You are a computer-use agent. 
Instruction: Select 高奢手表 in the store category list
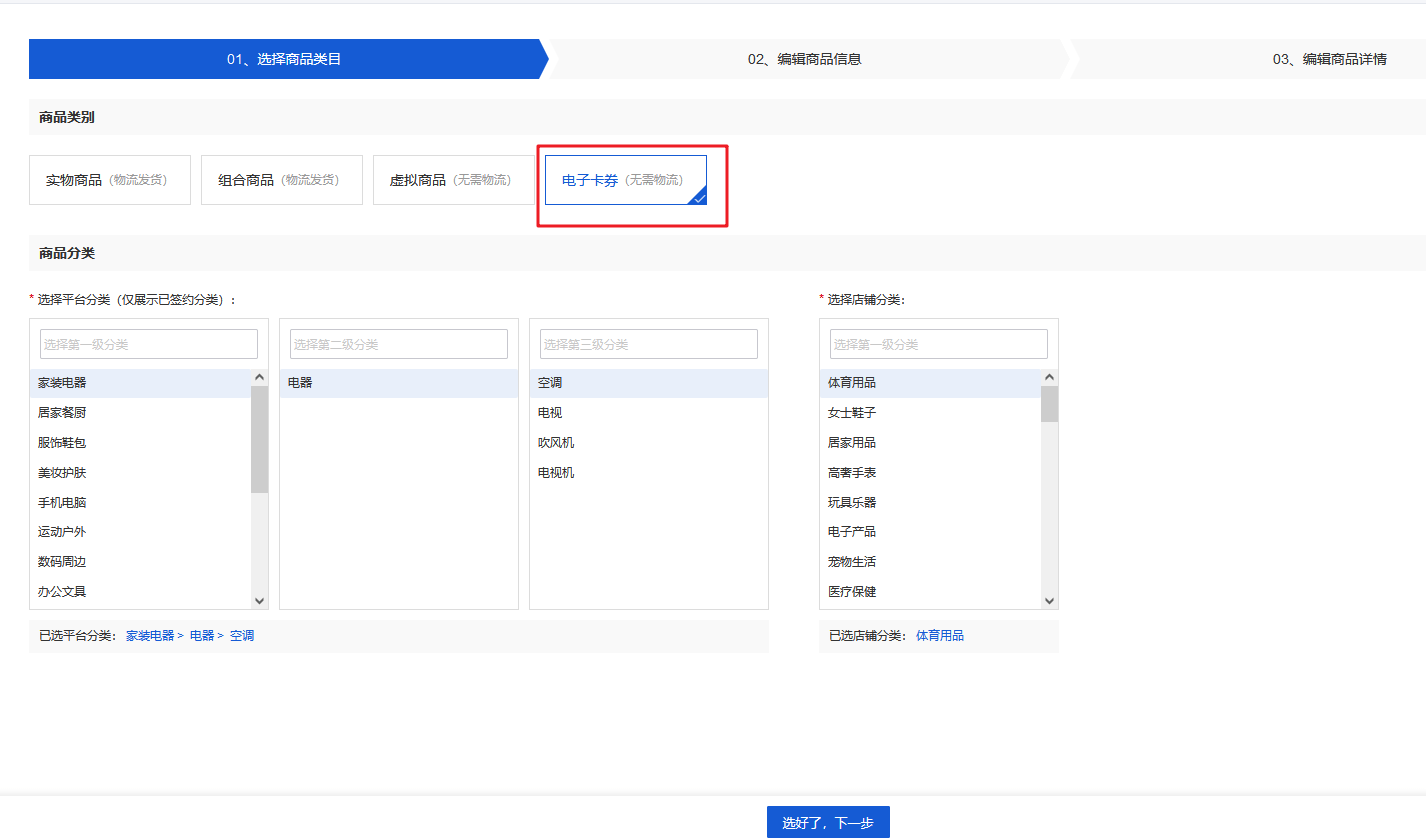click(x=930, y=473)
